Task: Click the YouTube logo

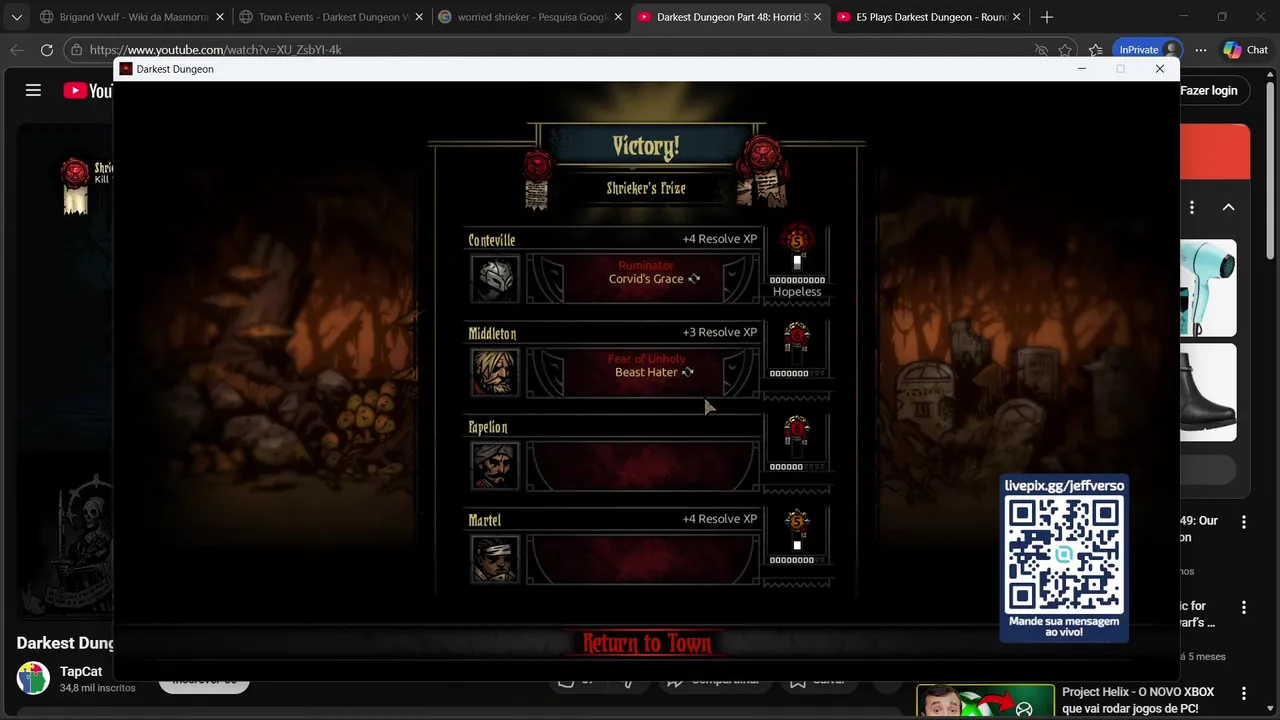Action: (88, 90)
